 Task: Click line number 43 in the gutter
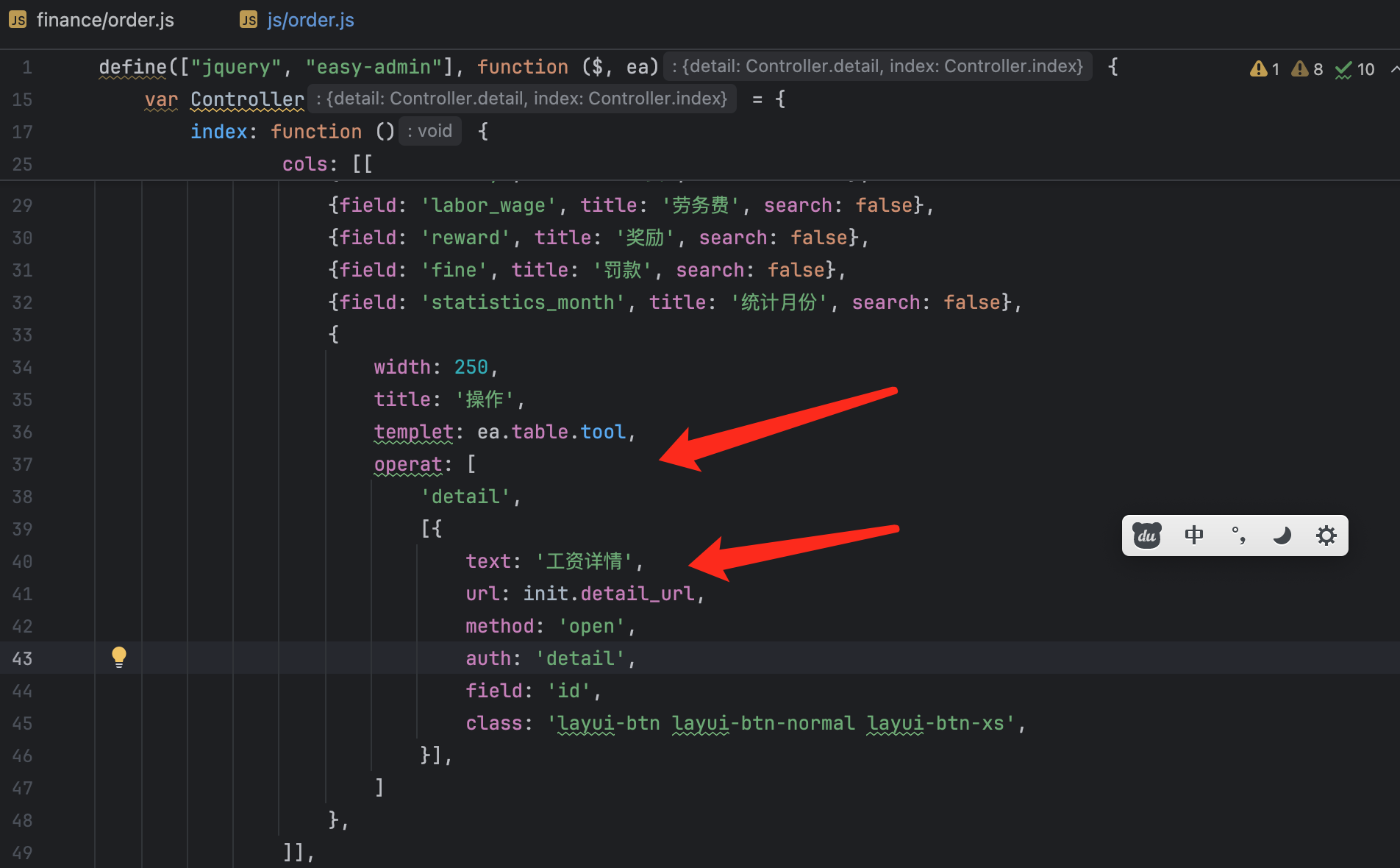tap(22, 658)
